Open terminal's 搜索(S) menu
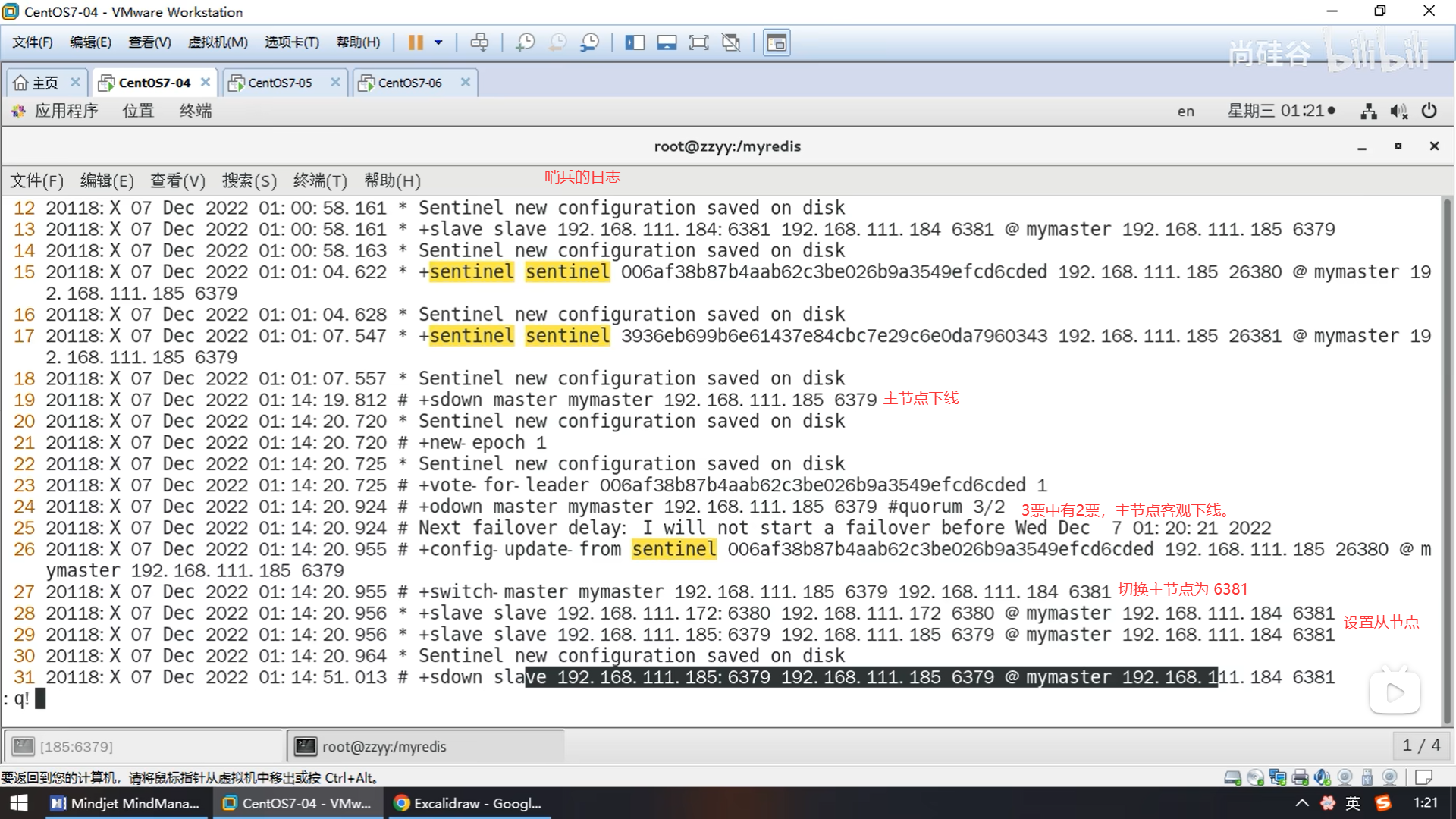This screenshot has width=1456, height=819. coord(249,180)
